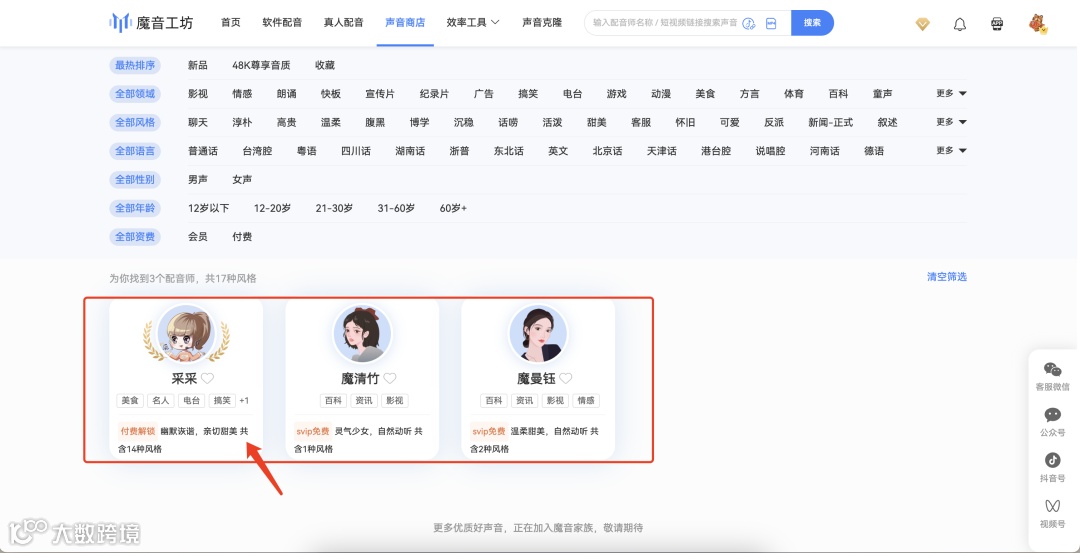Screen dimensions: 1080x553
Task: Open 客服微信 in the side panel
Action: click(1052, 376)
